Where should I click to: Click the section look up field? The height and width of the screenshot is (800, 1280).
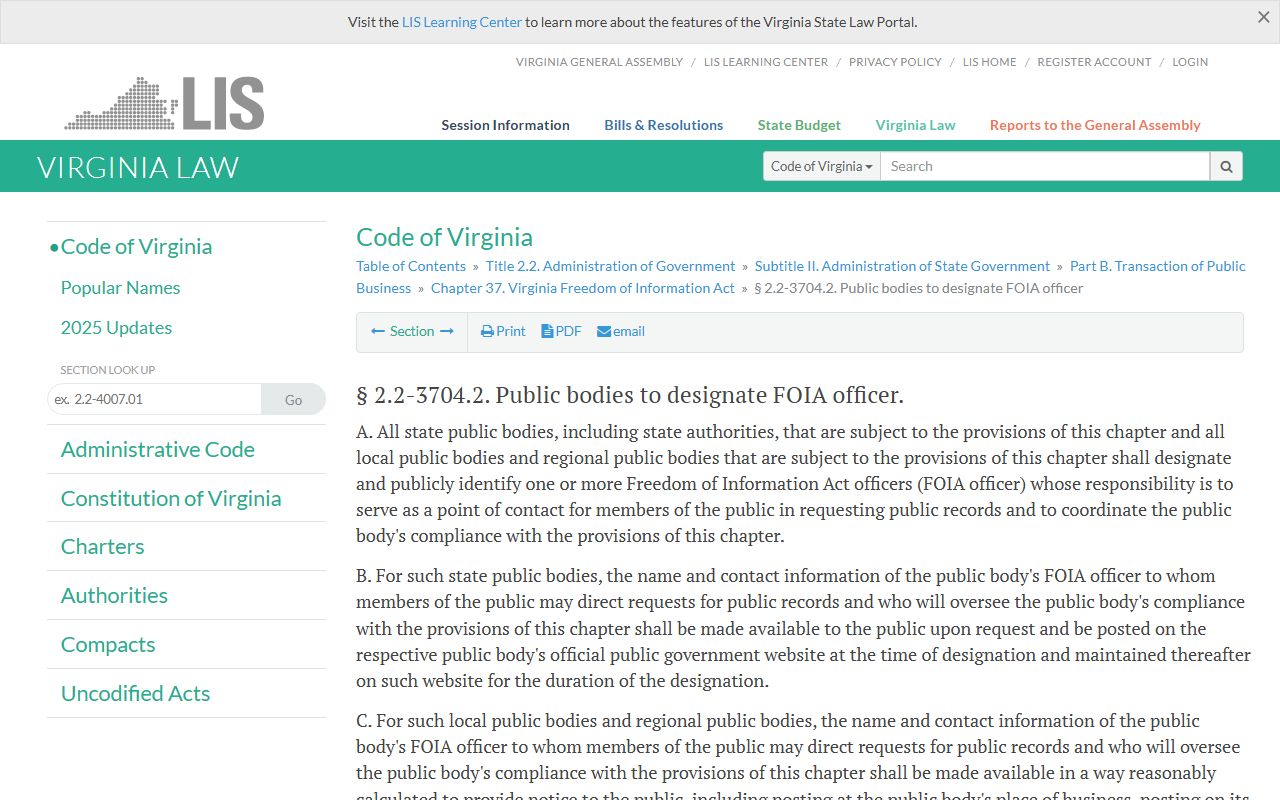pos(154,399)
